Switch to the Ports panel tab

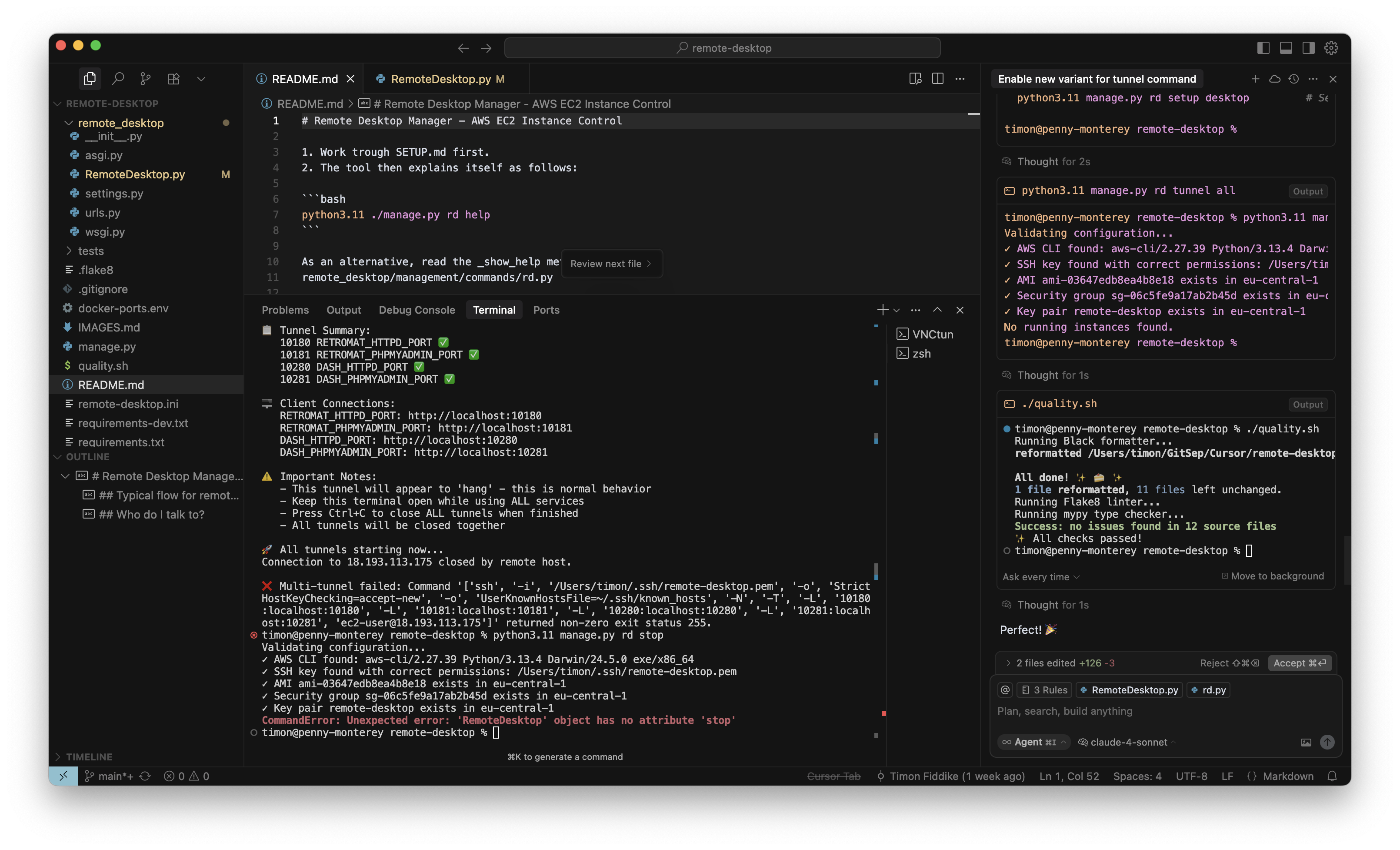(x=546, y=310)
